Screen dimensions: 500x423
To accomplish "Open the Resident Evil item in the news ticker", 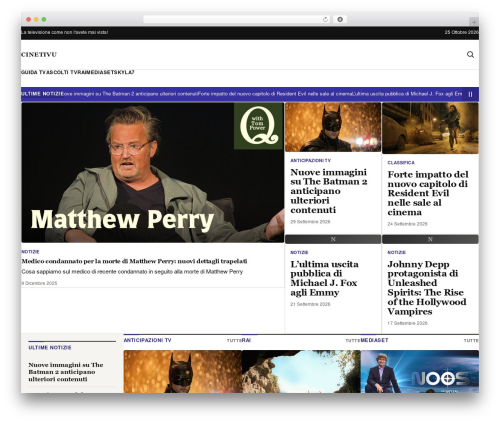I will (x=275, y=94).
